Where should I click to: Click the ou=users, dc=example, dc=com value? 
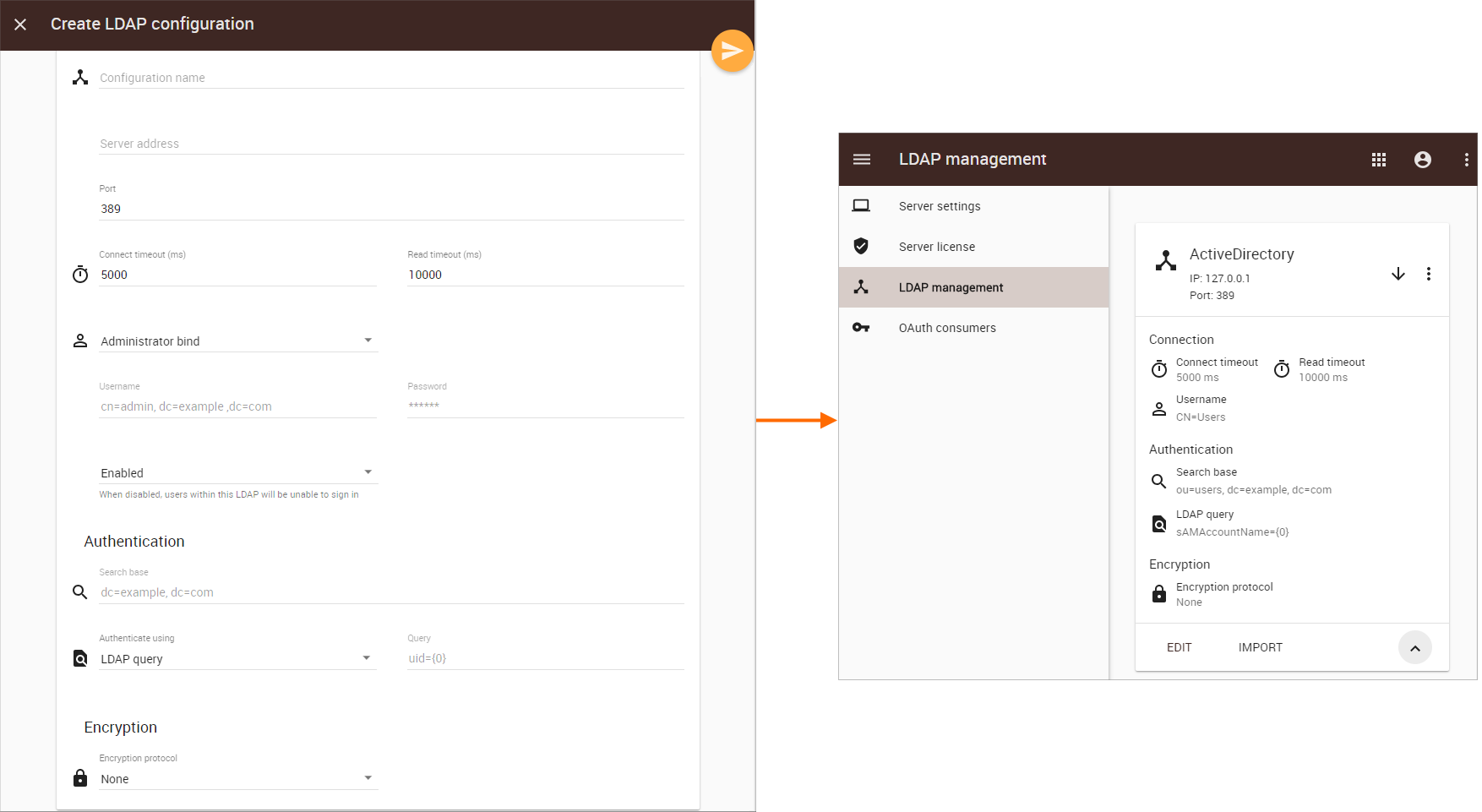[x=1253, y=490]
